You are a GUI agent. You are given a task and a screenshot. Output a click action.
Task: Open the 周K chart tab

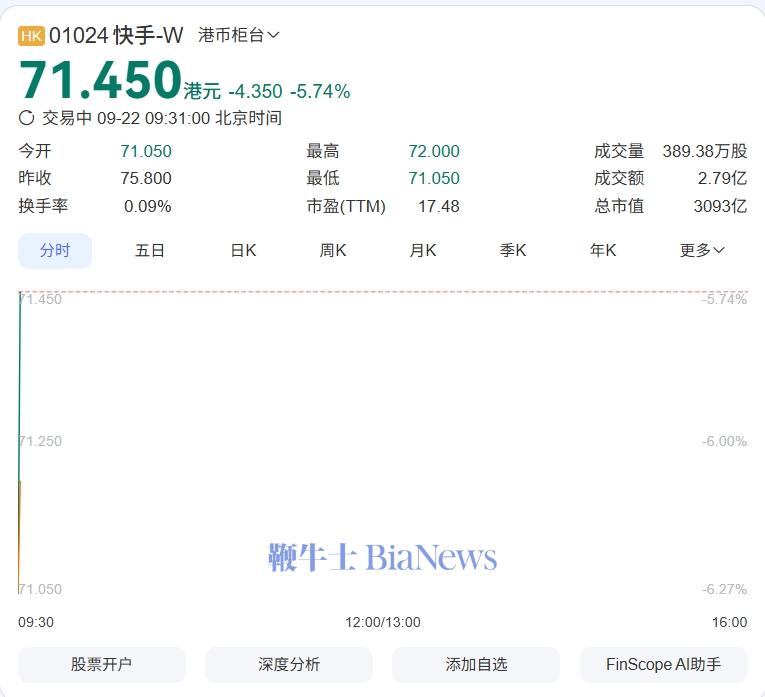coord(333,251)
